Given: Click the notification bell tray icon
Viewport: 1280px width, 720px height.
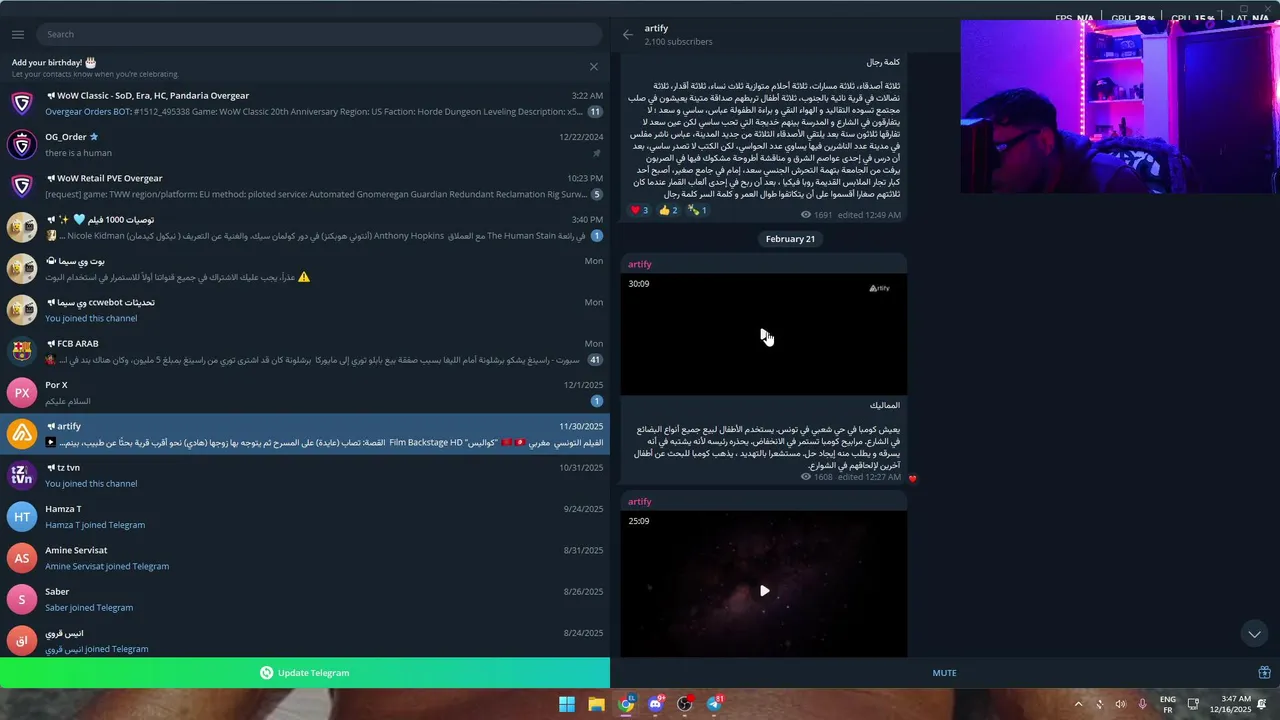Looking at the screenshot, I should (x=1264, y=704).
